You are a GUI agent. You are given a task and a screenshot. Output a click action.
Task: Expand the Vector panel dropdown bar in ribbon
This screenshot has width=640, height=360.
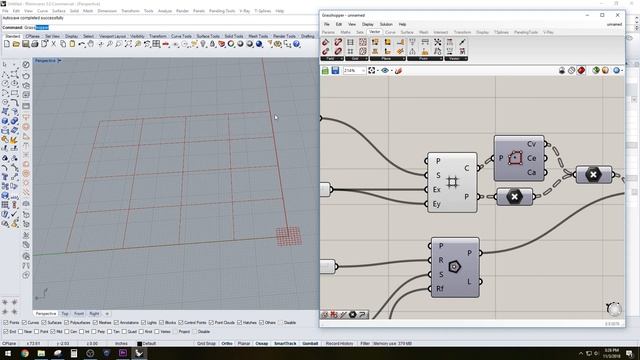(x=456, y=59)
